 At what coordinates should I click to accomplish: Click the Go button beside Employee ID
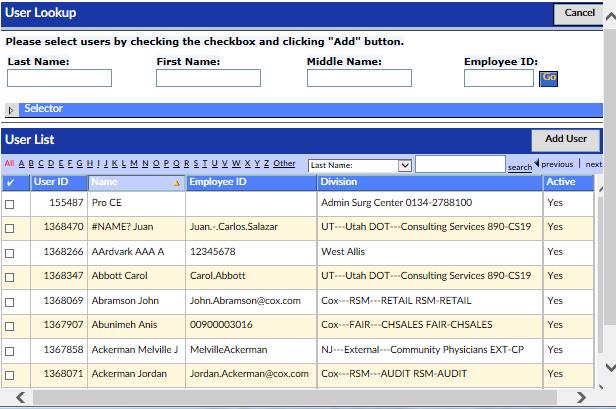pos(548,77)
